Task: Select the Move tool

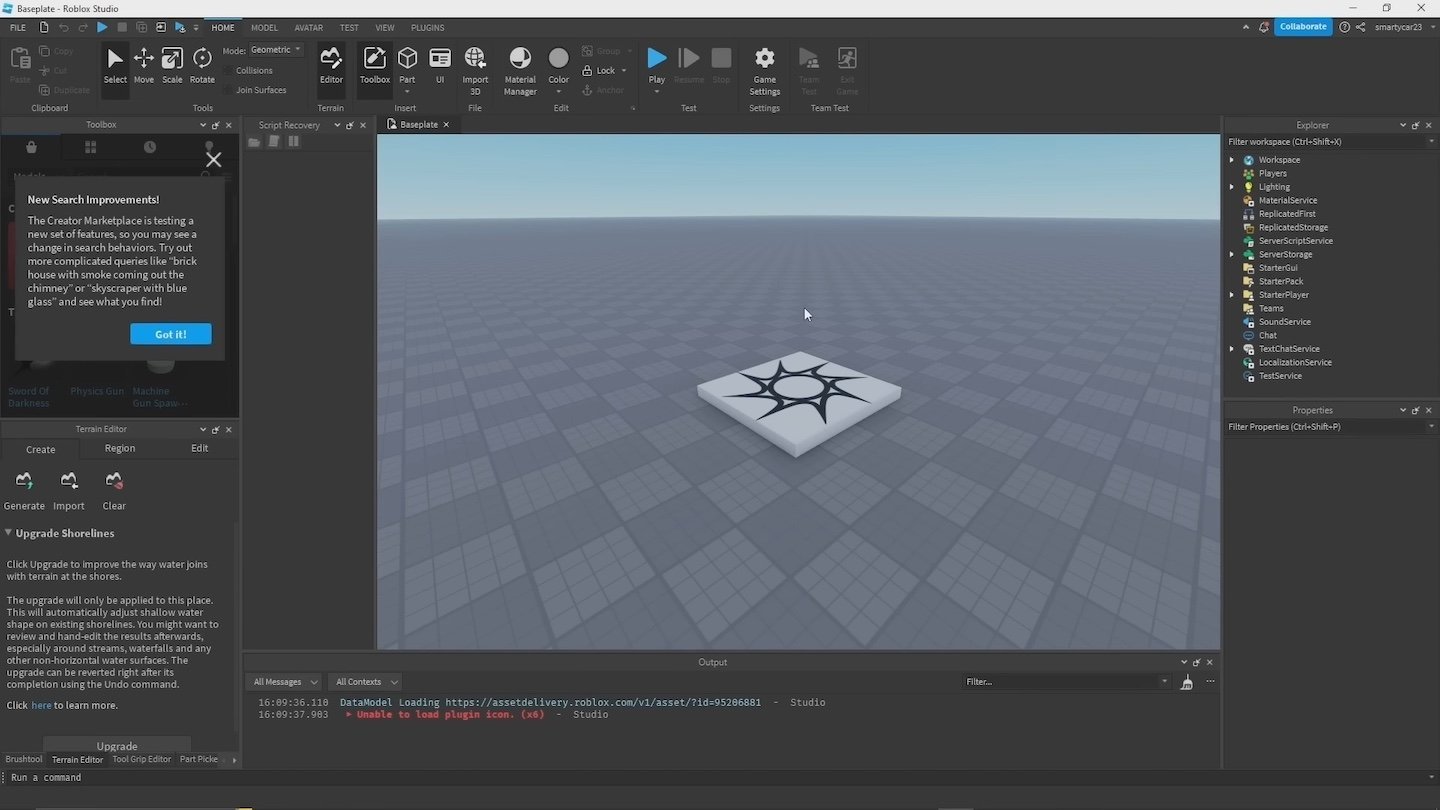Action: click(144, 66)
